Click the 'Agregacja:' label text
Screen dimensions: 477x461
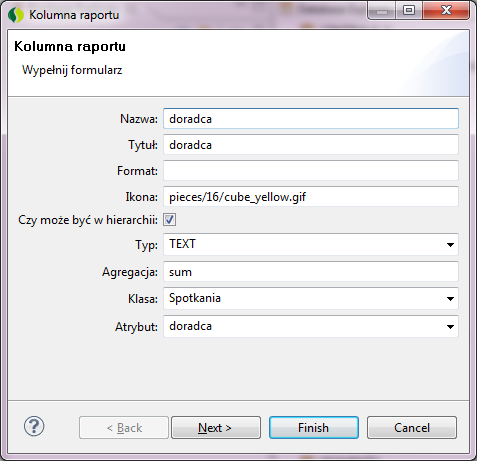[130, 272]
